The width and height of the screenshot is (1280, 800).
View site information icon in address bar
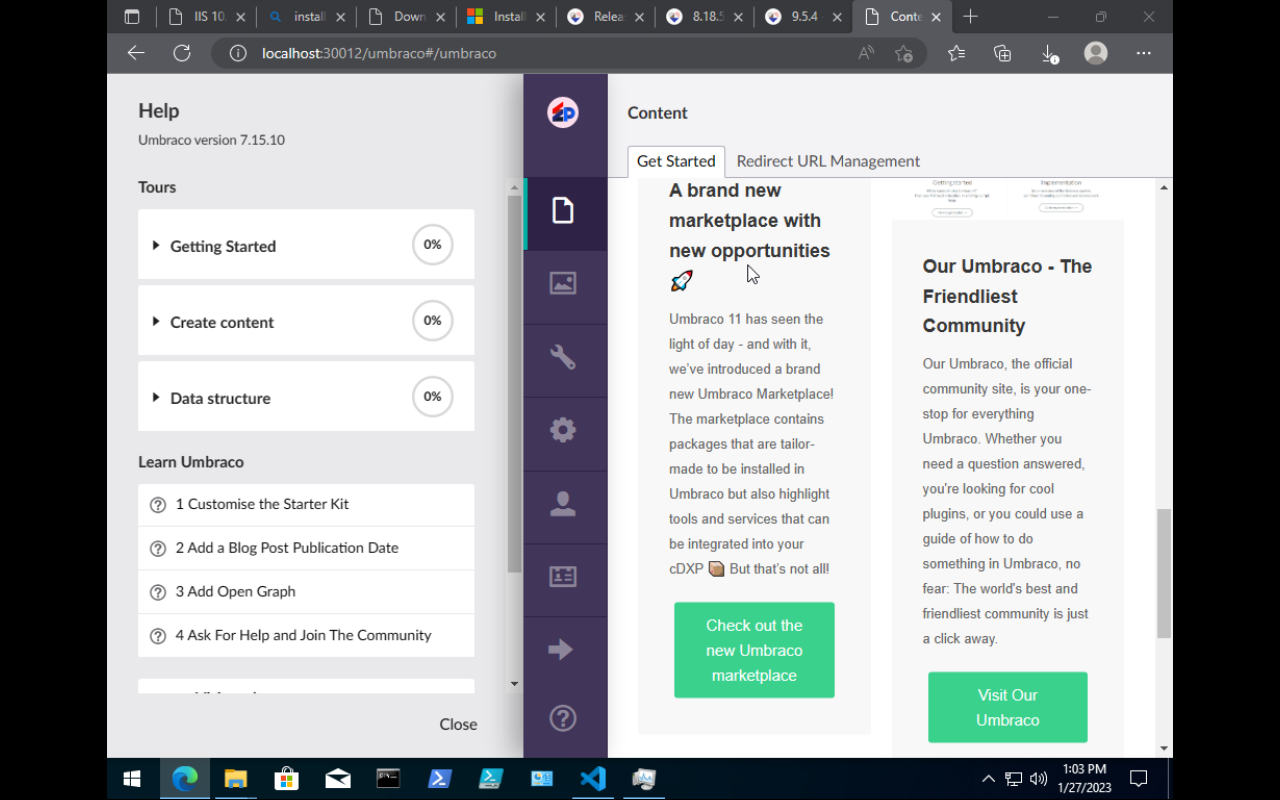(238, 53)
